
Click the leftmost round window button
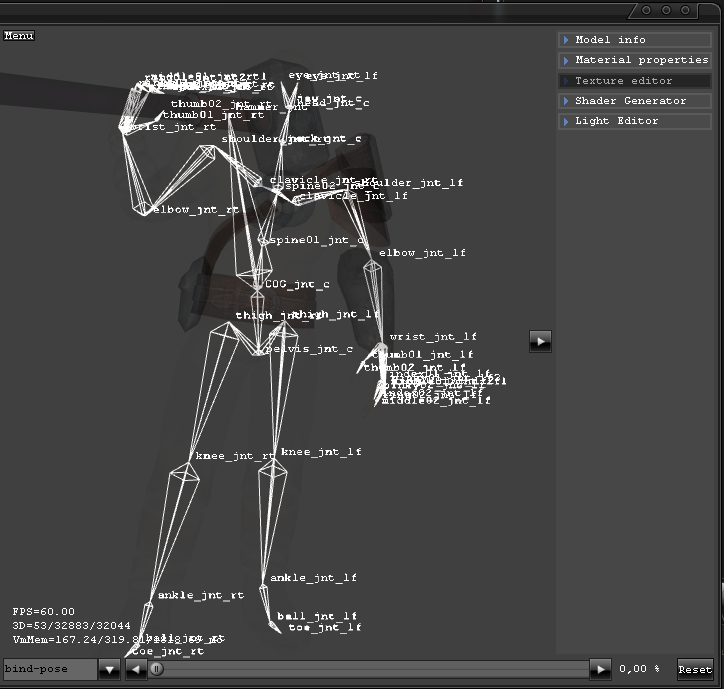click(x=646, y=10)
